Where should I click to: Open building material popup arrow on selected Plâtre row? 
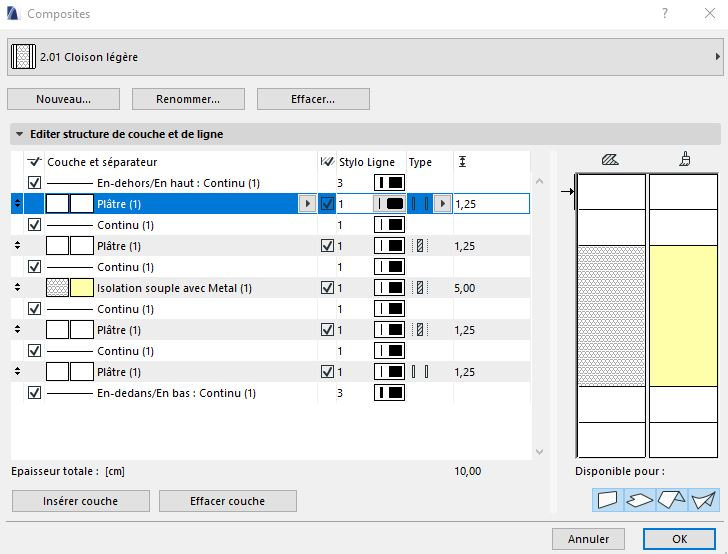307,204
